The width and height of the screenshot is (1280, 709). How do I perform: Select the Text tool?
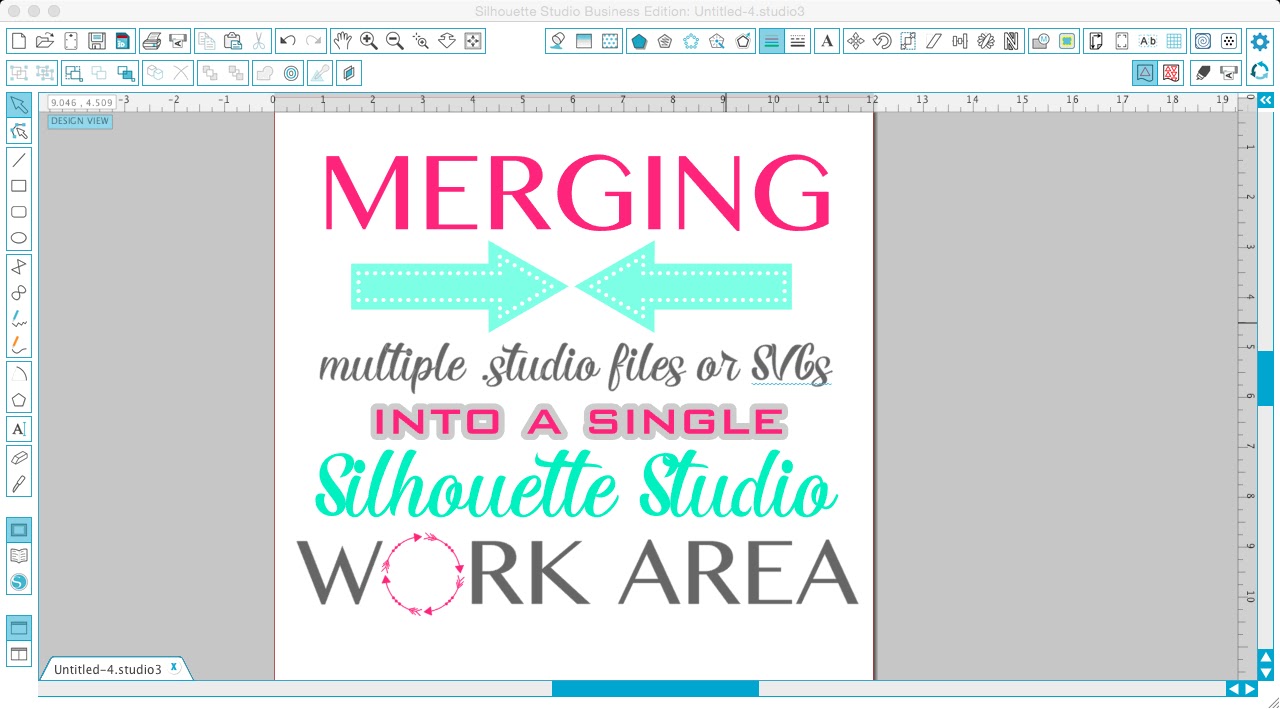[18, 428]
